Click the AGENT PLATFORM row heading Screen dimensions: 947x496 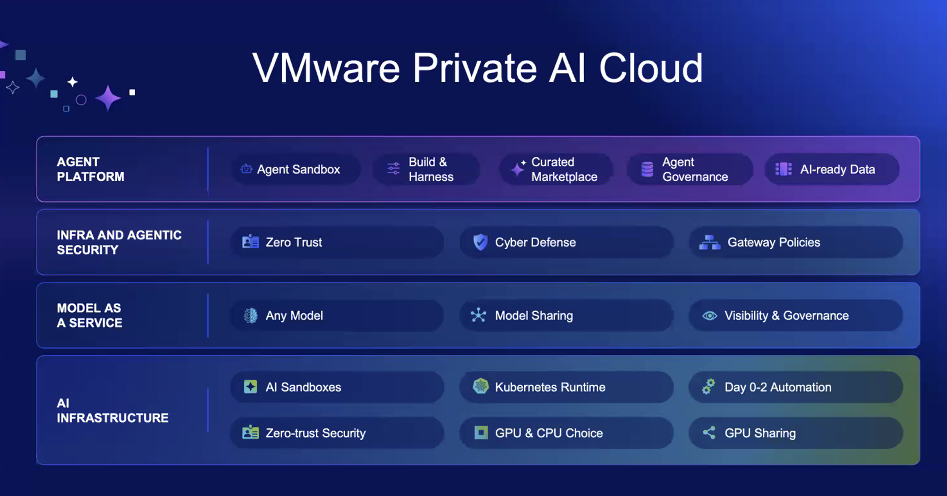click(91, 169)
